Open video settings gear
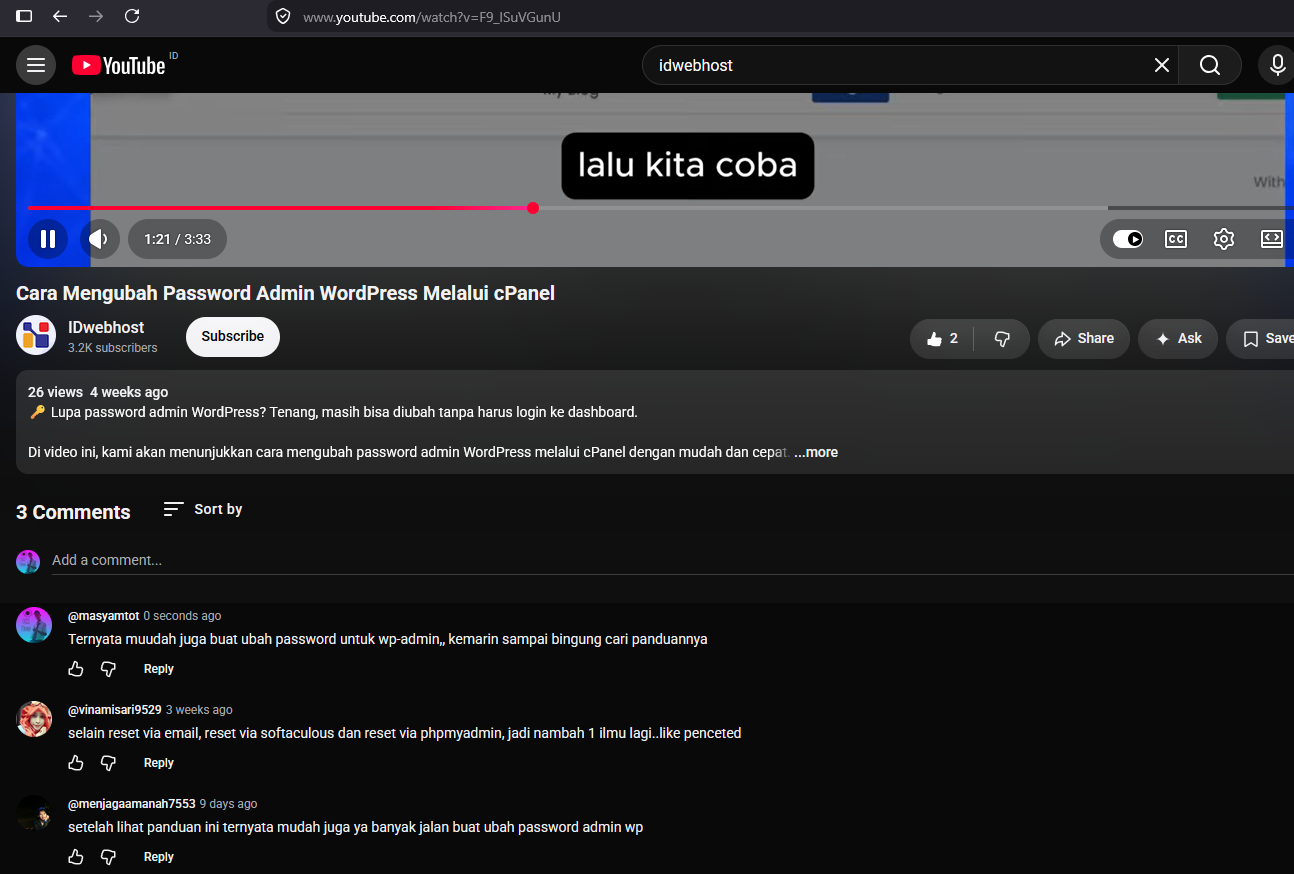Viewport: 1294px width, 874px height. 1224,239
